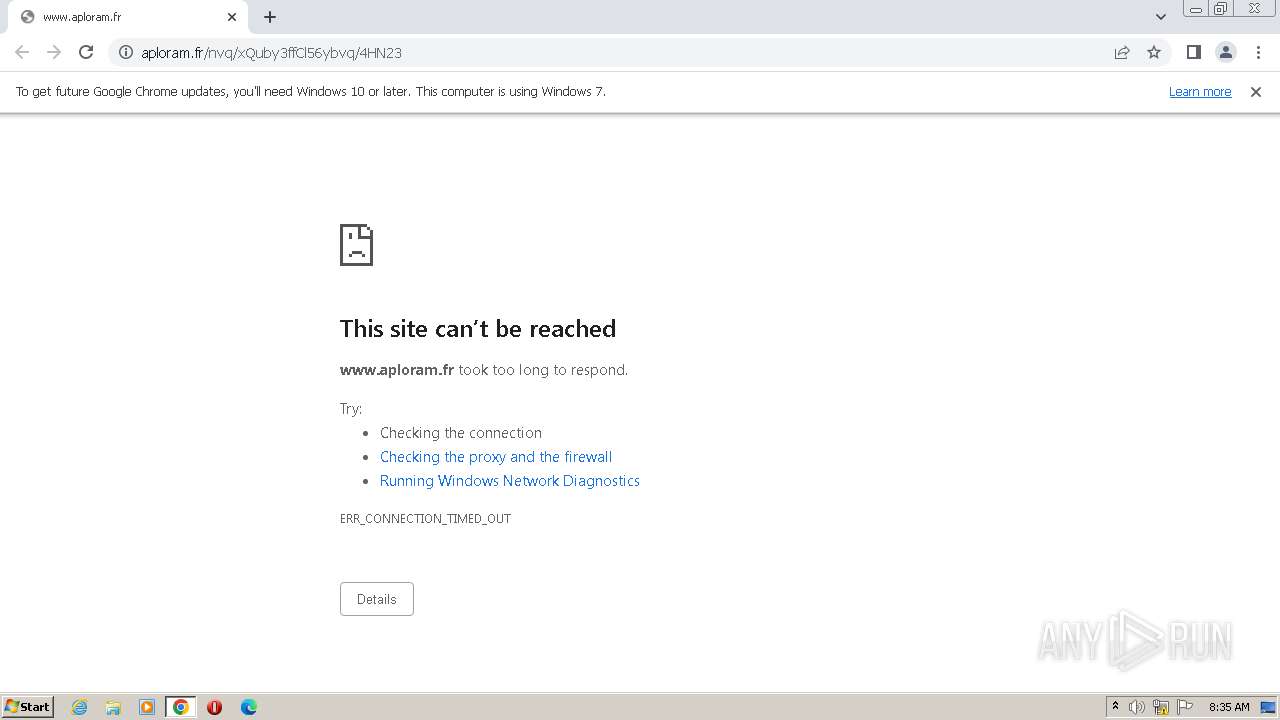Click Running Windows Network Diagnostics link
This screenshot has height=720, width=1280.
(x=510, y=481)
